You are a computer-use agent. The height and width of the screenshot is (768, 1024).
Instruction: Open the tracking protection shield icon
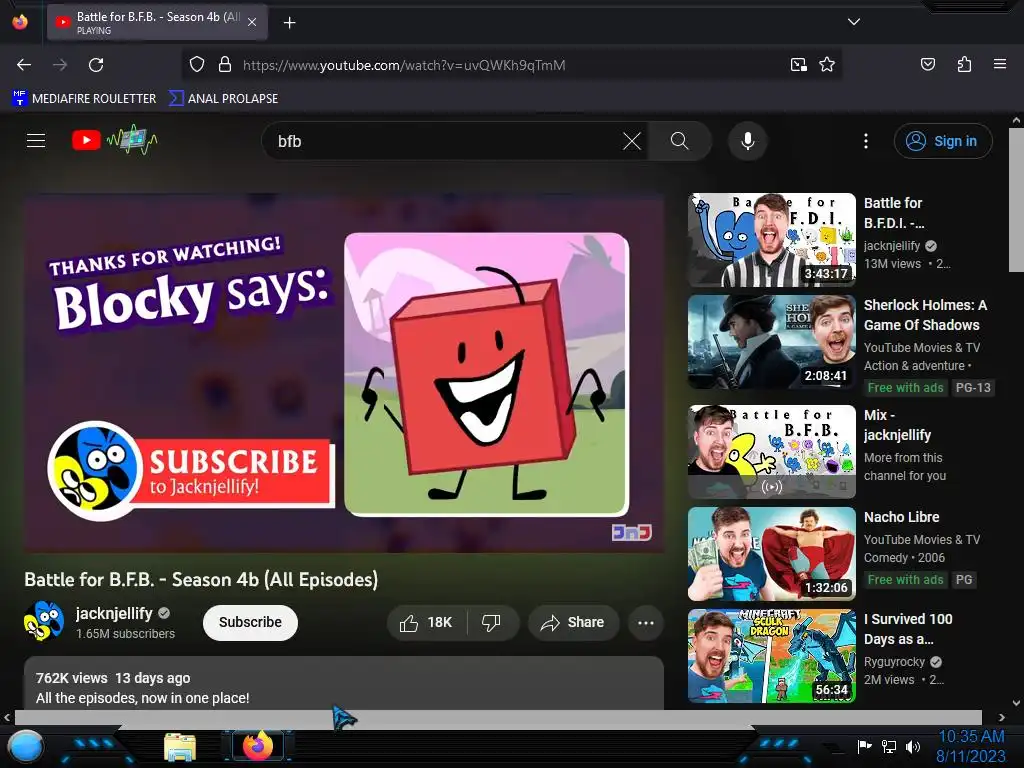tap(197, 65)
